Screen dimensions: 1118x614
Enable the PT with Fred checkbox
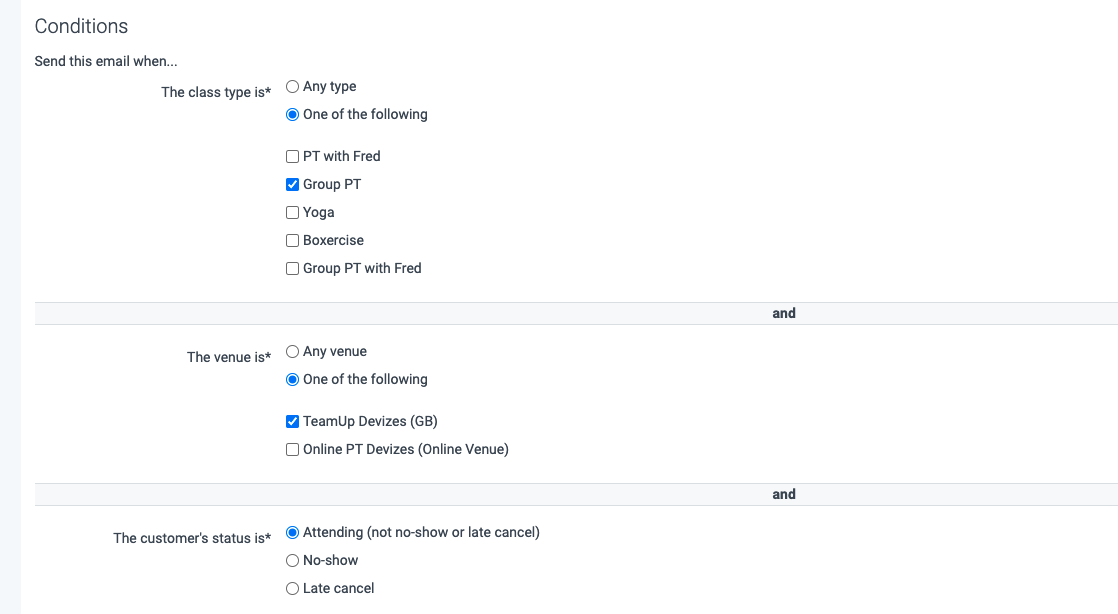point(292,156)
